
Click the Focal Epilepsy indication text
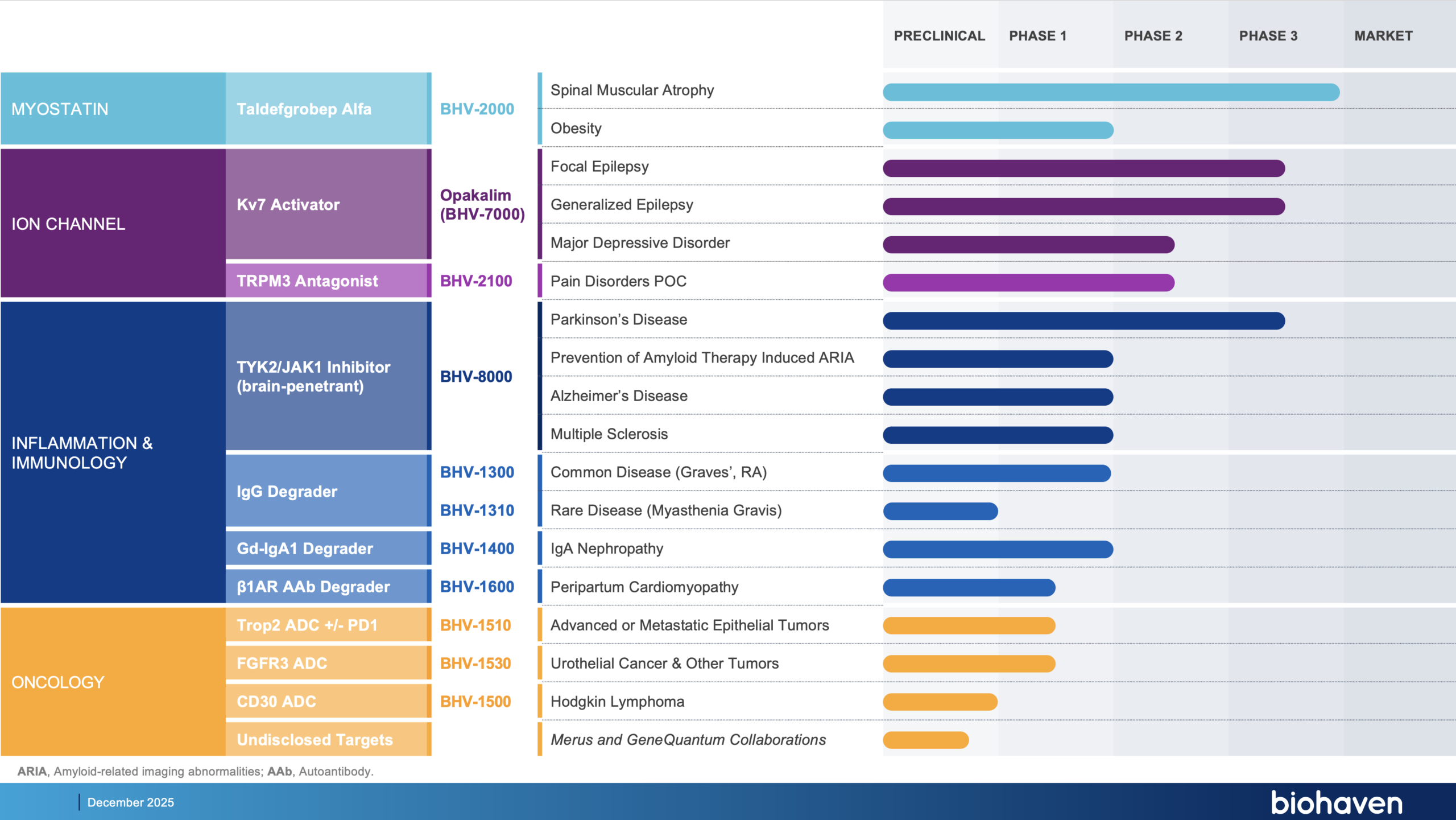tap(599, 167)
